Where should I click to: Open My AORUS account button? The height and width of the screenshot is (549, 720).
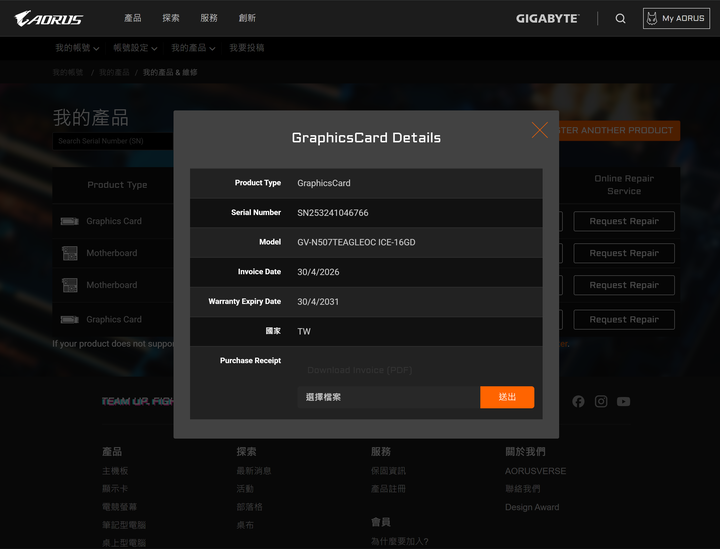click(676, 18)
